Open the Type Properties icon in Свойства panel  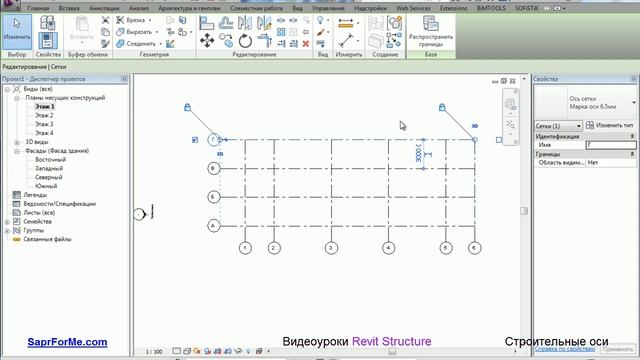tap(47, 23)
